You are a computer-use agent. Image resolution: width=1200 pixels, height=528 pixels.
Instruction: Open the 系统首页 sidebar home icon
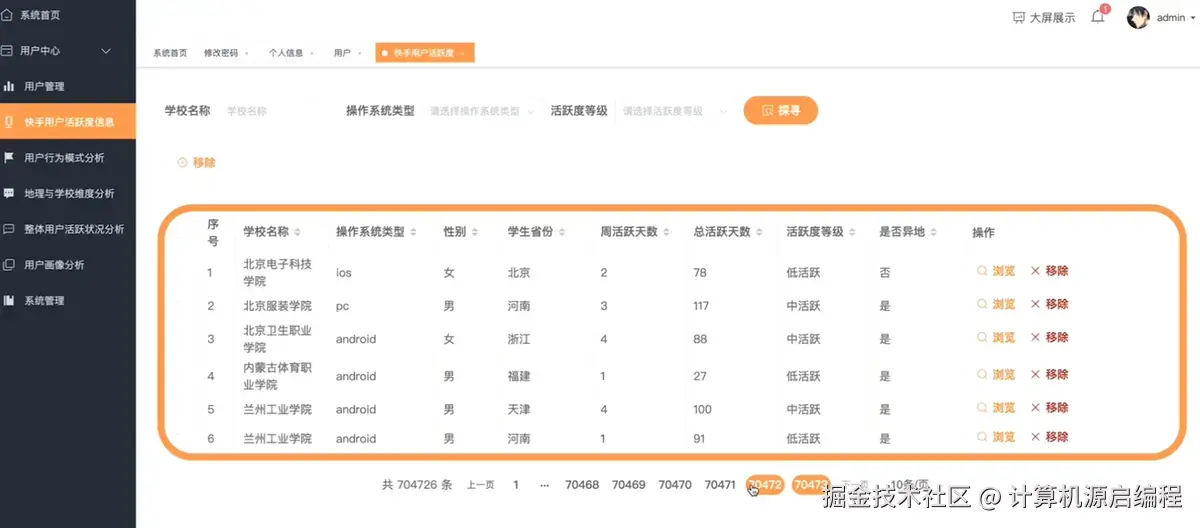point(8,15)
